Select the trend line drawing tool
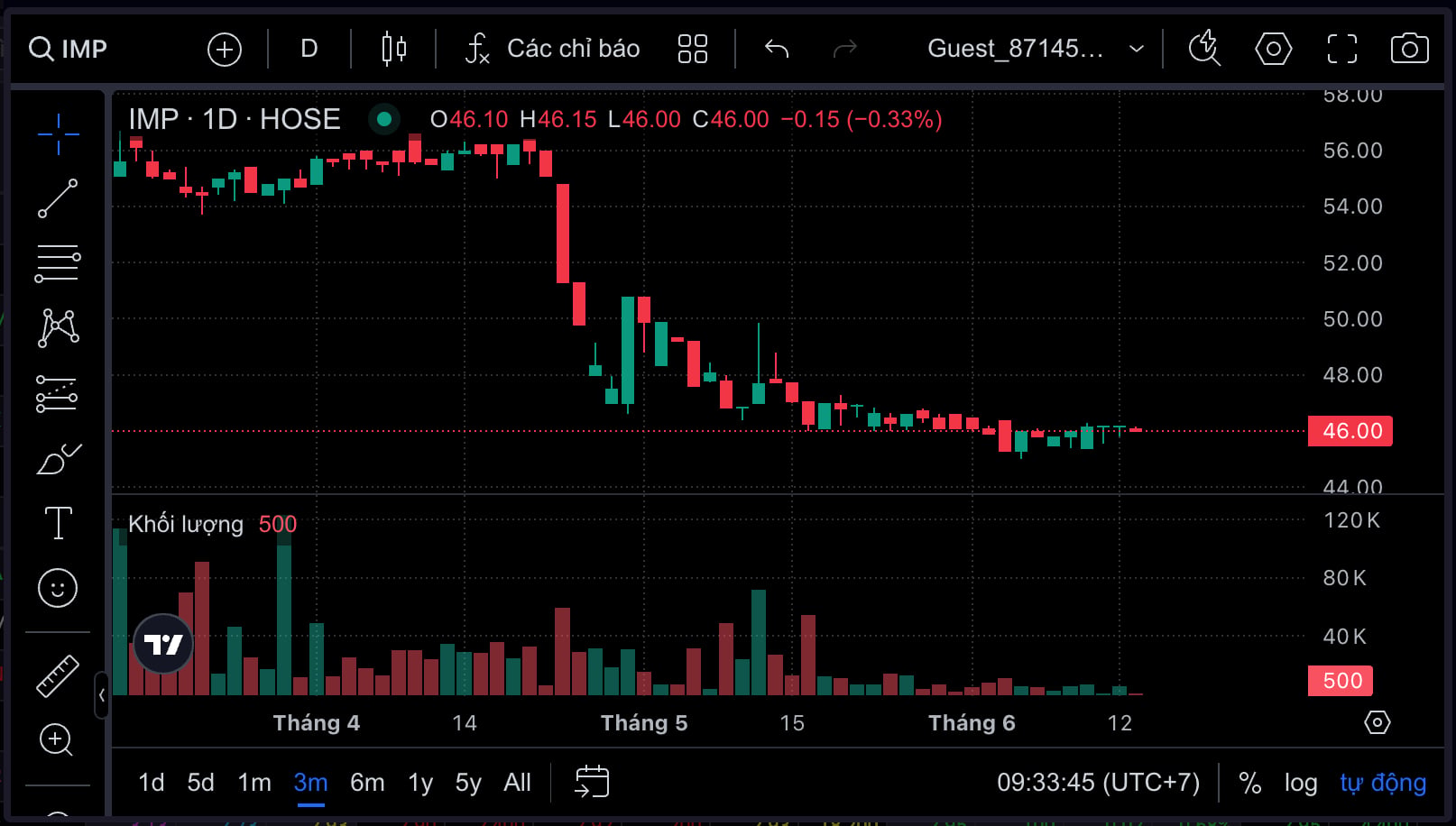 (x=58, y=198)
